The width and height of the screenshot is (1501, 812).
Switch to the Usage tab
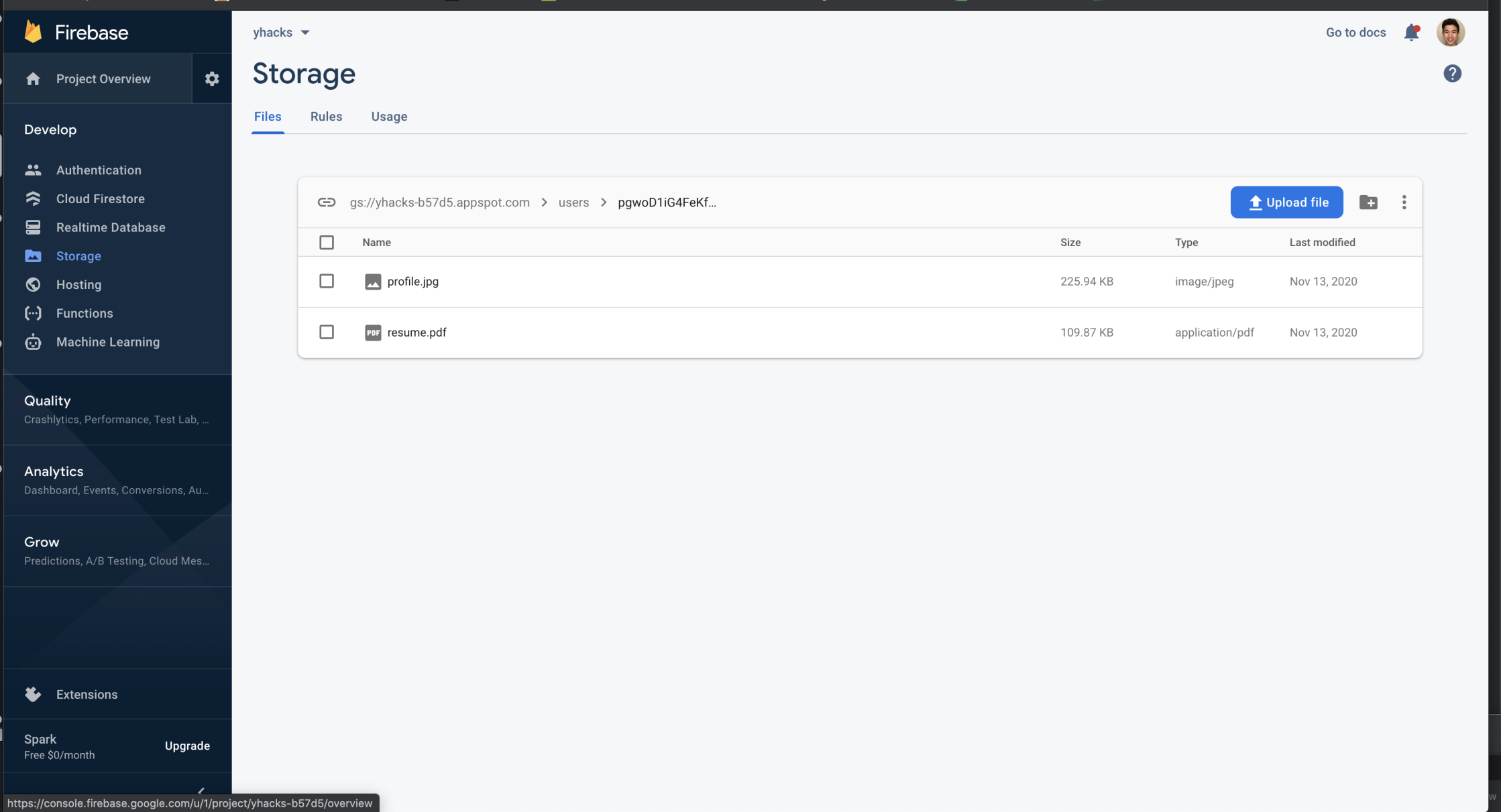coord(389,117)
